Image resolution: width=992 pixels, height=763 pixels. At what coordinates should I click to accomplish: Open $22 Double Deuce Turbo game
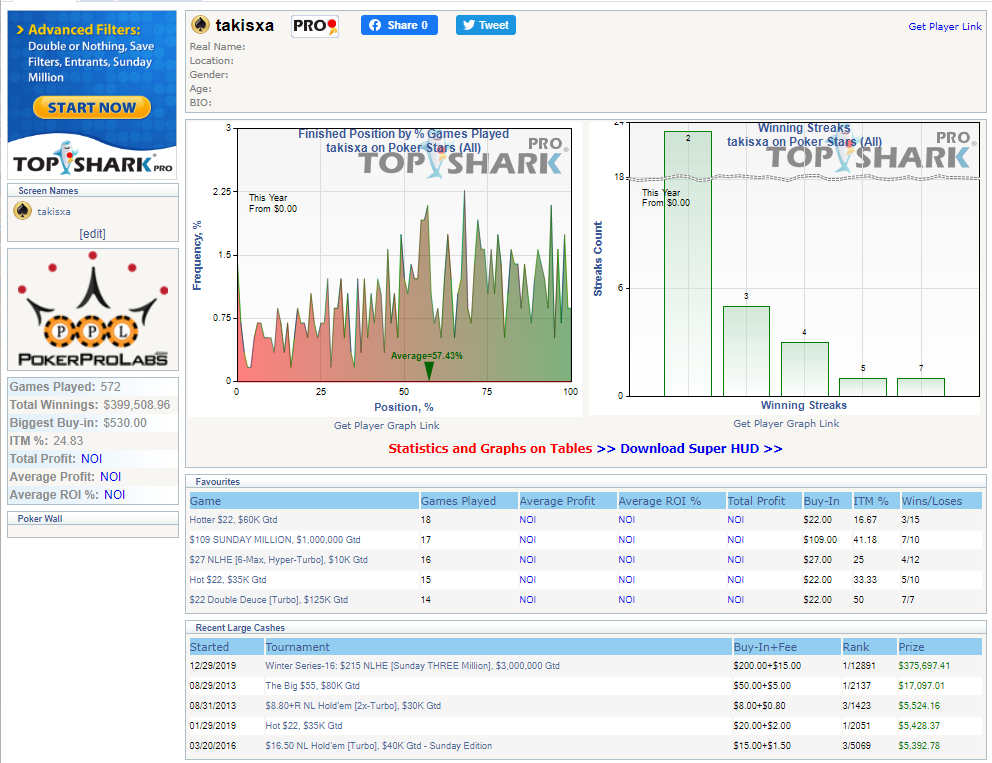268,600
